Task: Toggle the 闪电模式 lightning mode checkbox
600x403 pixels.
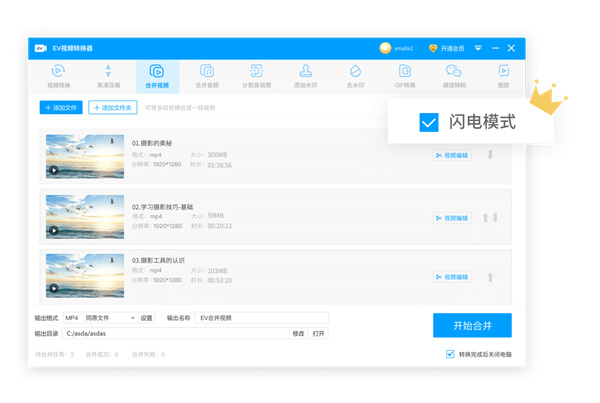Action: point(429,122)
